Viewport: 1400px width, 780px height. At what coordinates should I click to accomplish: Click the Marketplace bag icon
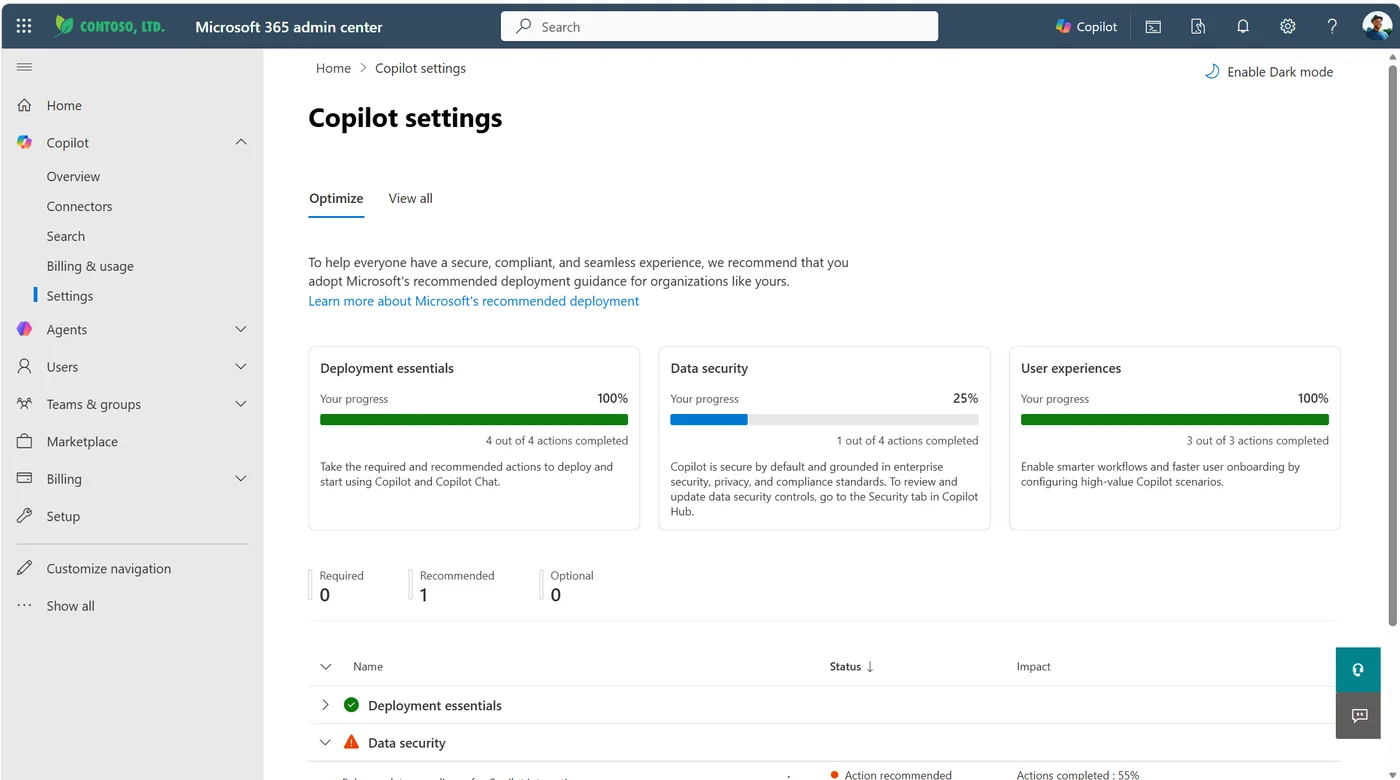click(25, 441)
